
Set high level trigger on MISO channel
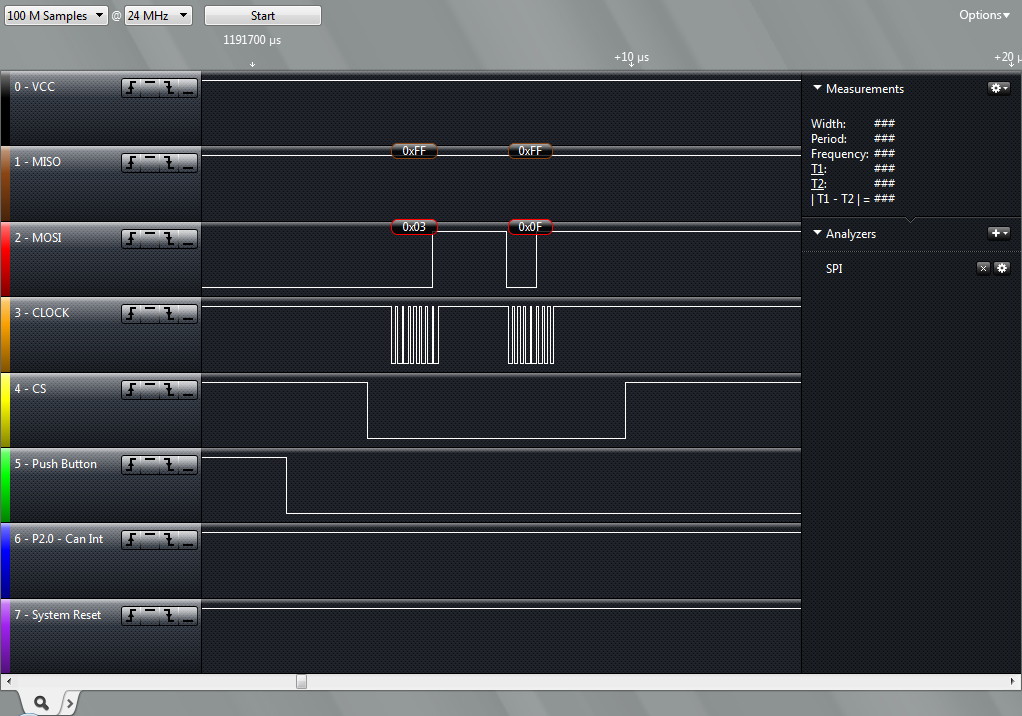(150, 163)
